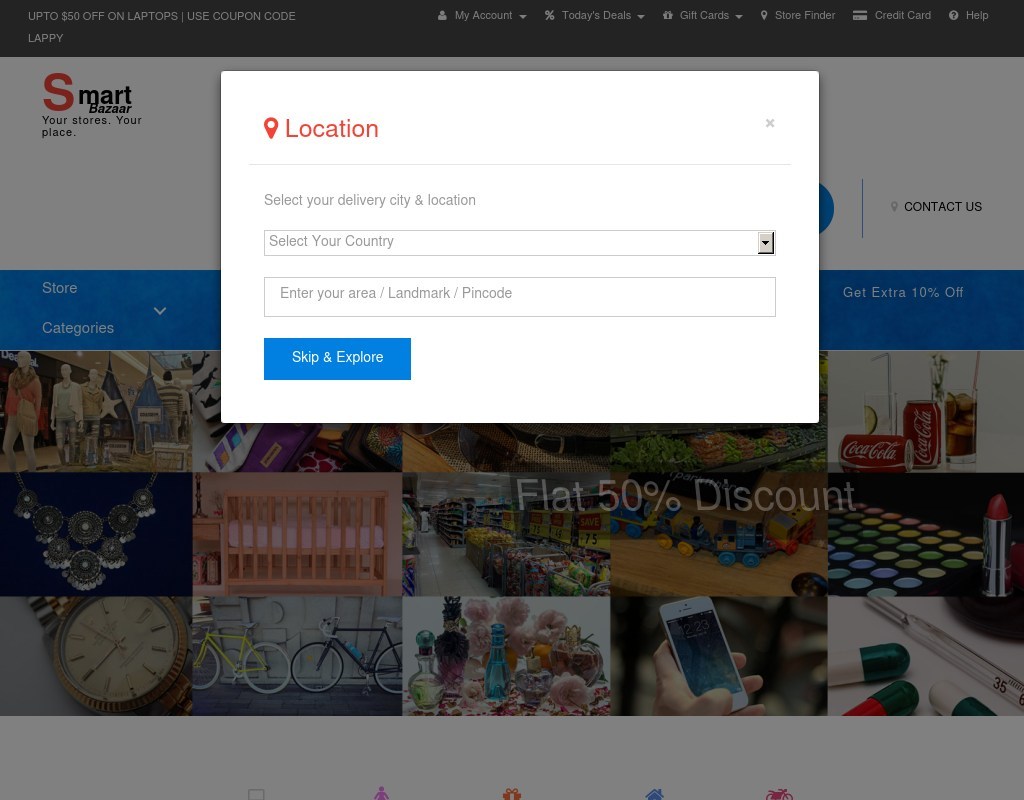This screenshot has height=800, width=1024.
Task: Click the Store Finder pin icon
Action: (764, 16)
